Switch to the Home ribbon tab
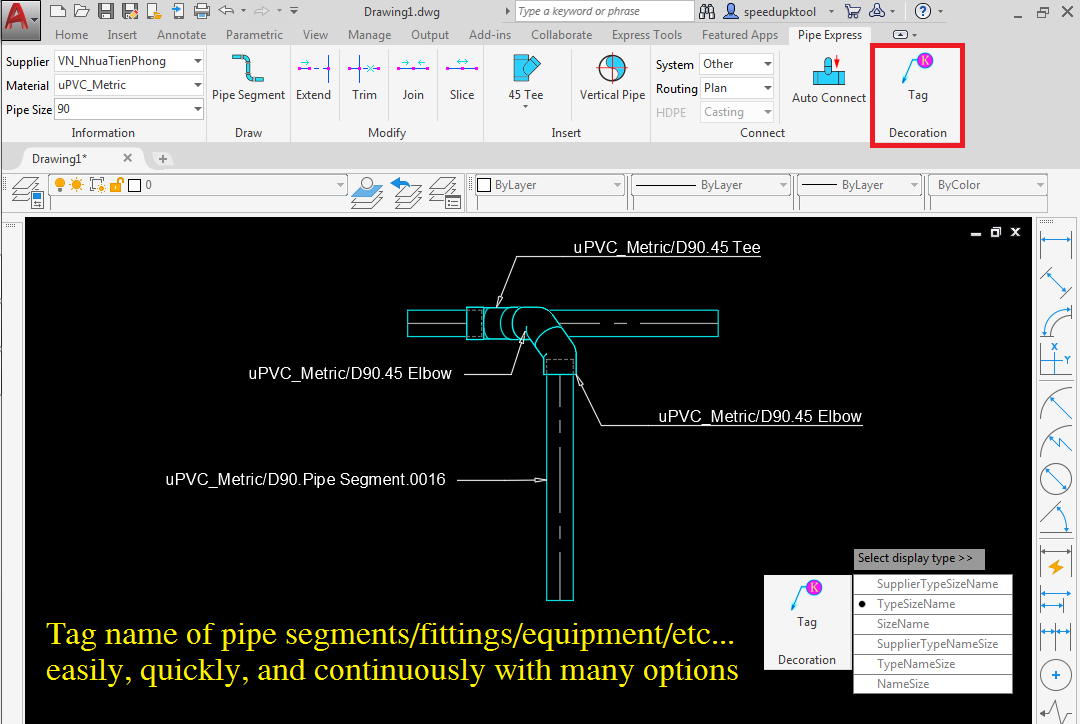1080x724 pixels. coord(72,34)
